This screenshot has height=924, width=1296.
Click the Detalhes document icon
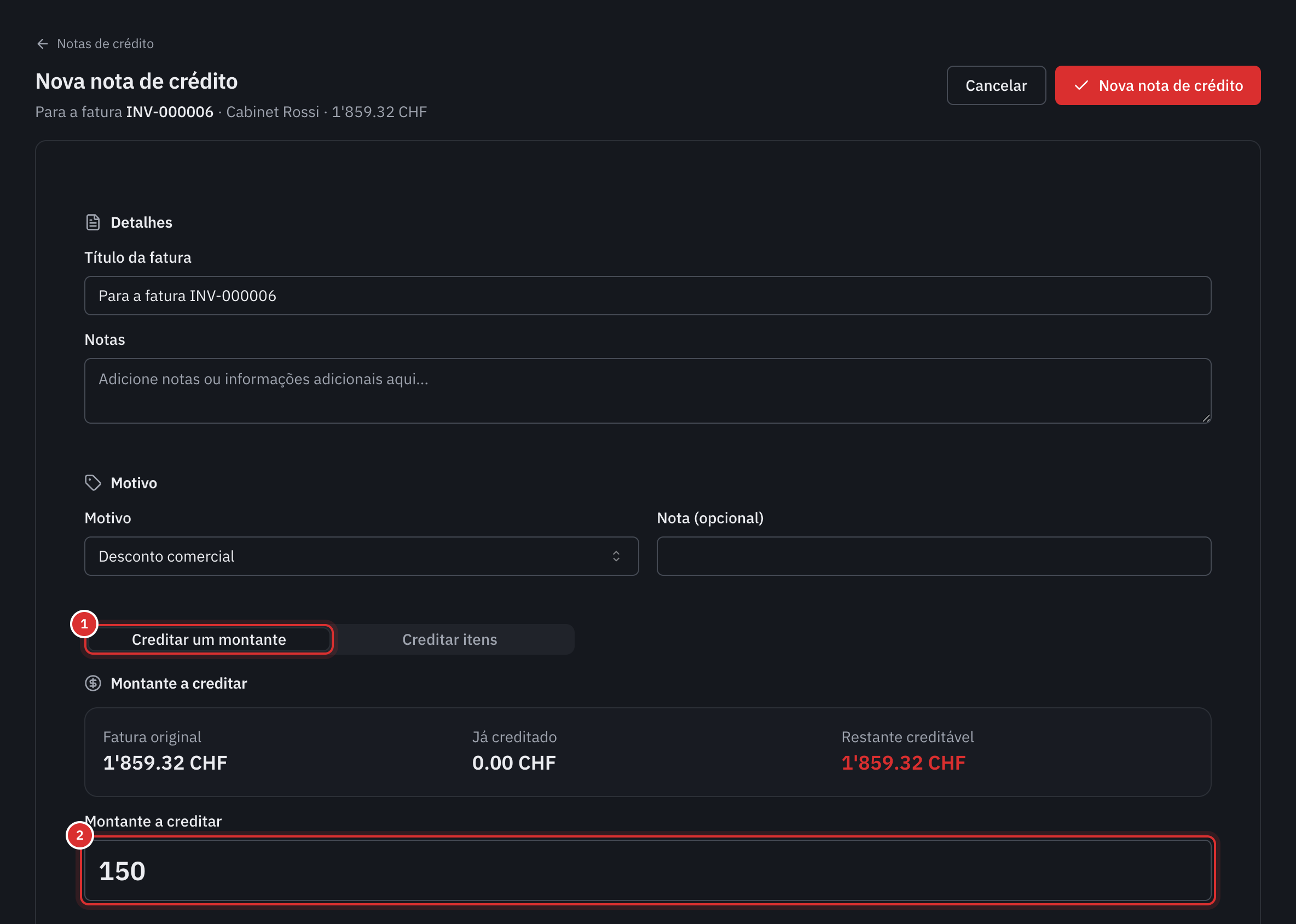(92, 222)
